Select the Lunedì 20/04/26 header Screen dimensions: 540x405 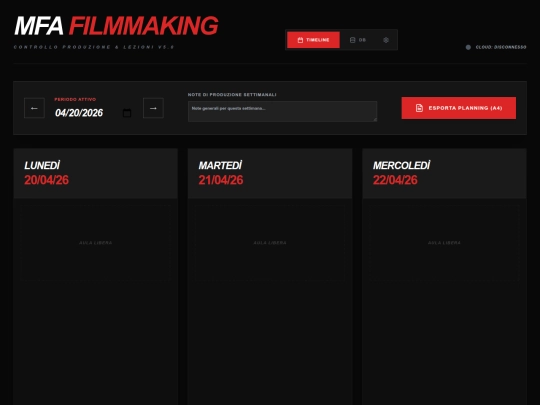[x=95, y=173]
